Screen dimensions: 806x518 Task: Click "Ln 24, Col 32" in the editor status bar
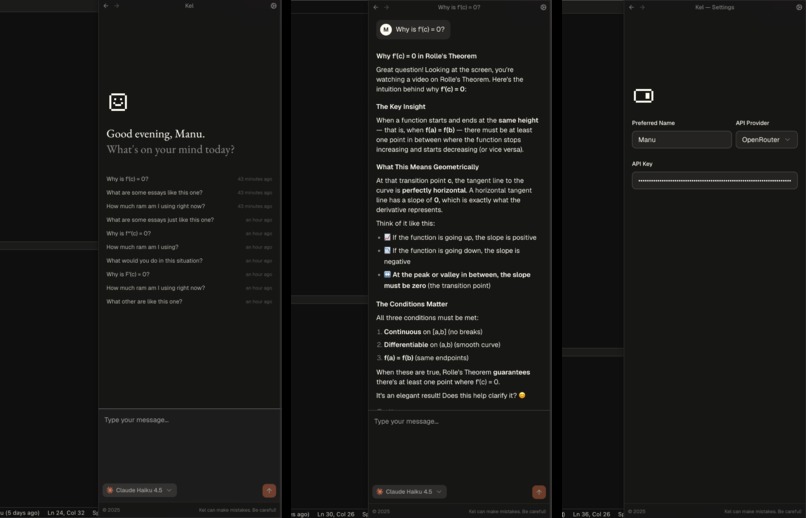click(66, 513)
